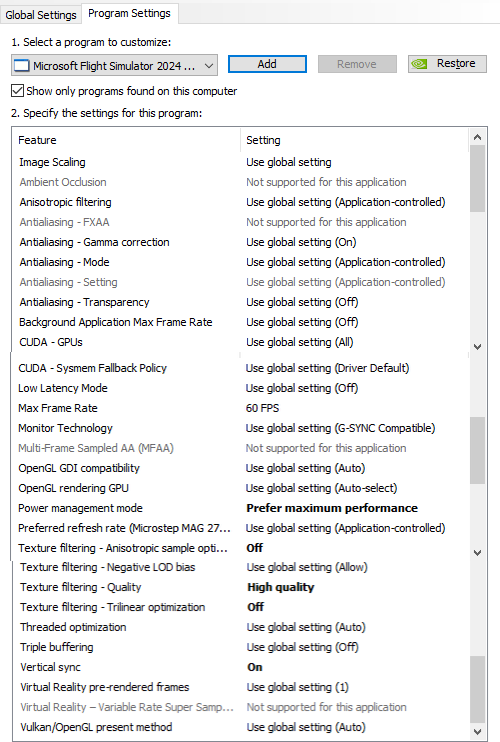Open the program selection dropdown arrow
Image resolution: width=500 pixels, height=742 pixels.
coord(209,66)
